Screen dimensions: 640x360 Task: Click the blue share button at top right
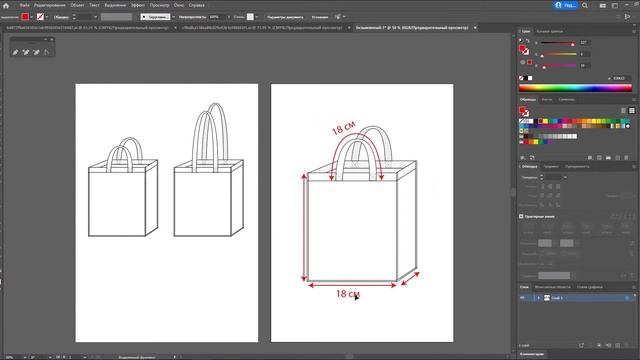(565, 5)
